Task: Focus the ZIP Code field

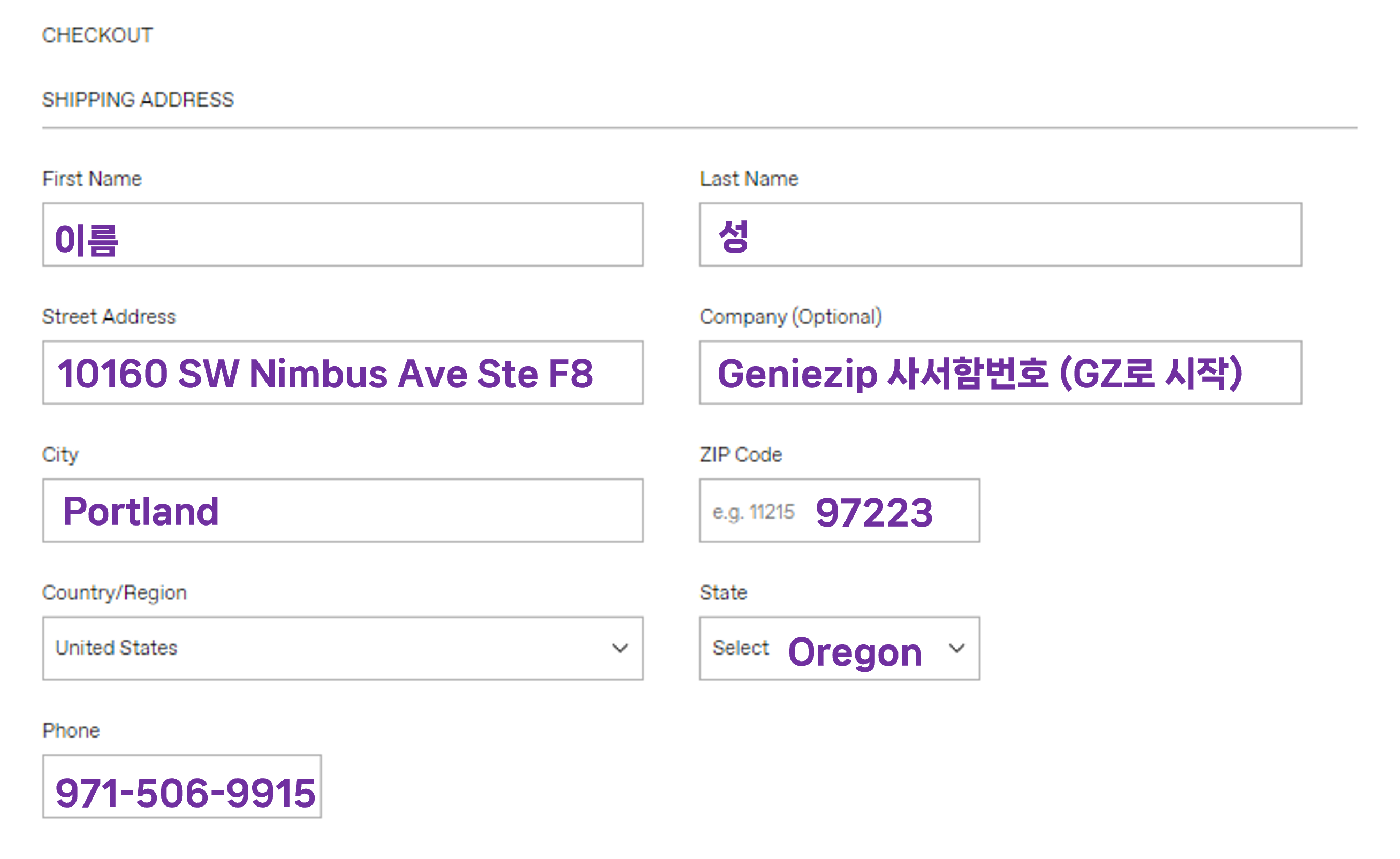Action: (839, 510)
